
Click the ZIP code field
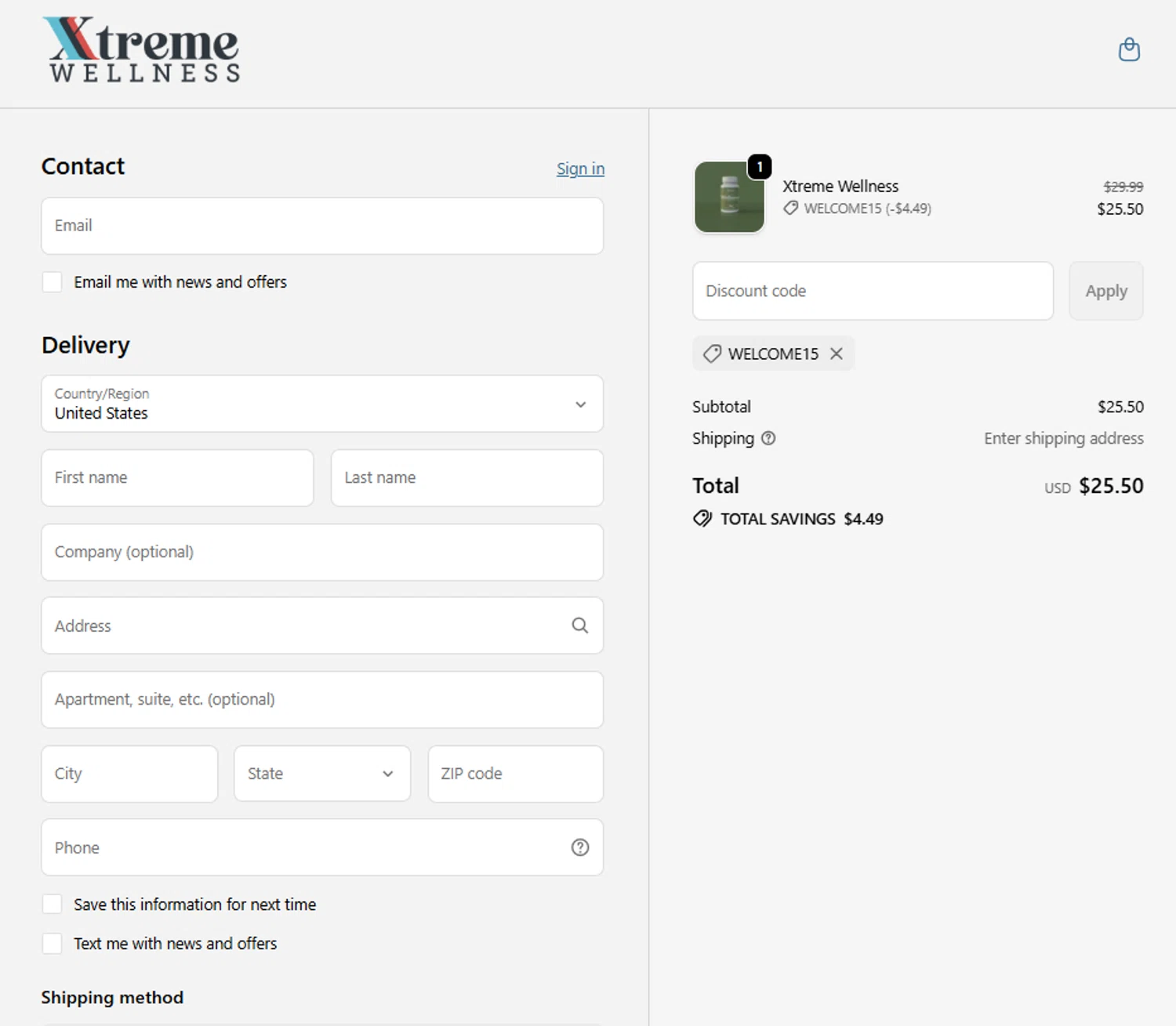coord(516,774)
